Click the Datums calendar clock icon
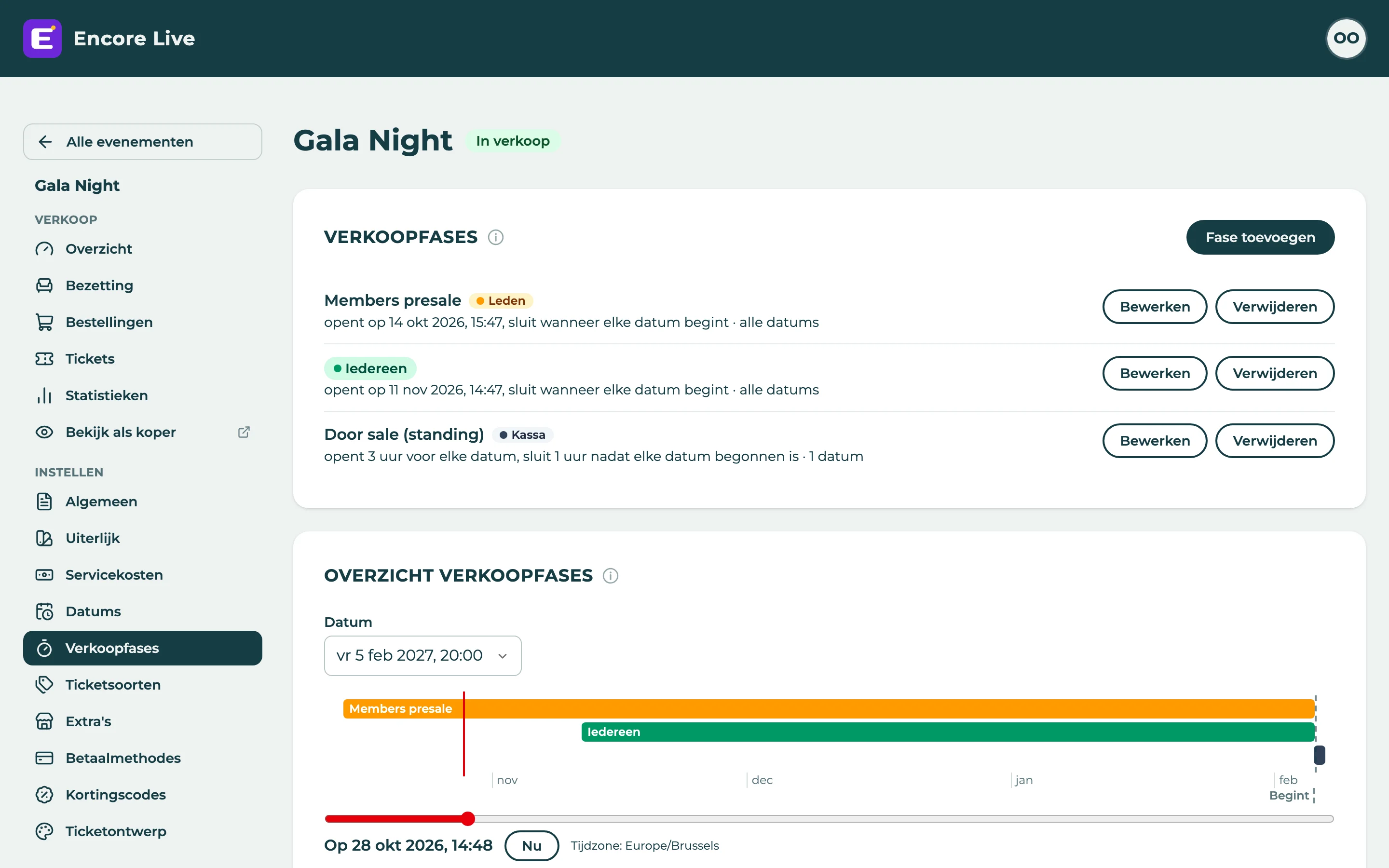1389x868 pixels. (x=44, y=612)
